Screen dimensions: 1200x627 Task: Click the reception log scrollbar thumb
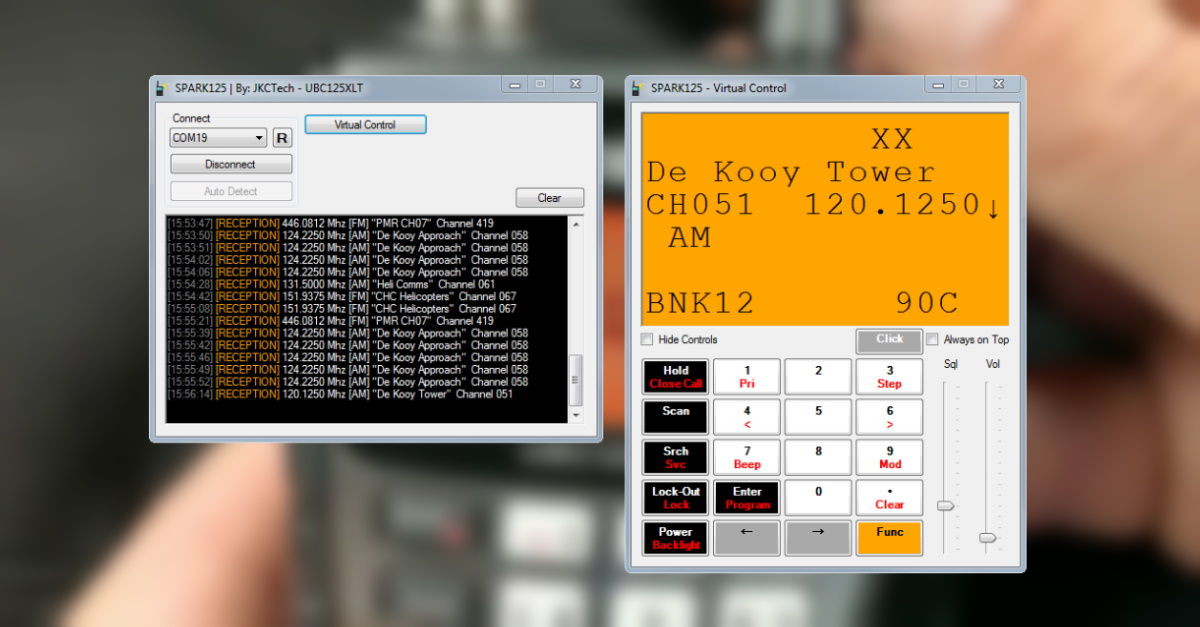(576, 379)
